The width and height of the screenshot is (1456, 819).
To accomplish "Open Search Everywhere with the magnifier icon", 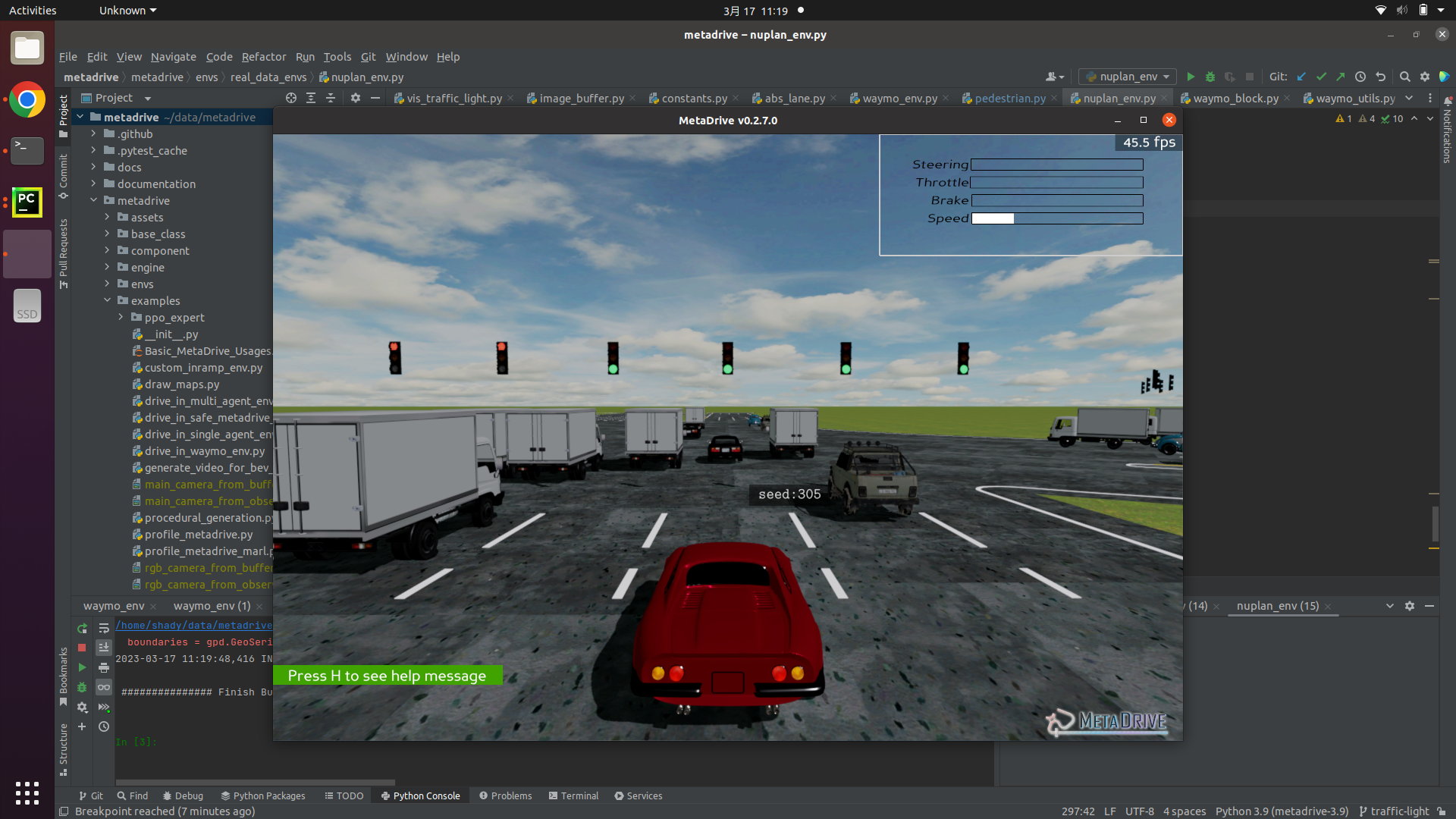I will coord(1404,77).
